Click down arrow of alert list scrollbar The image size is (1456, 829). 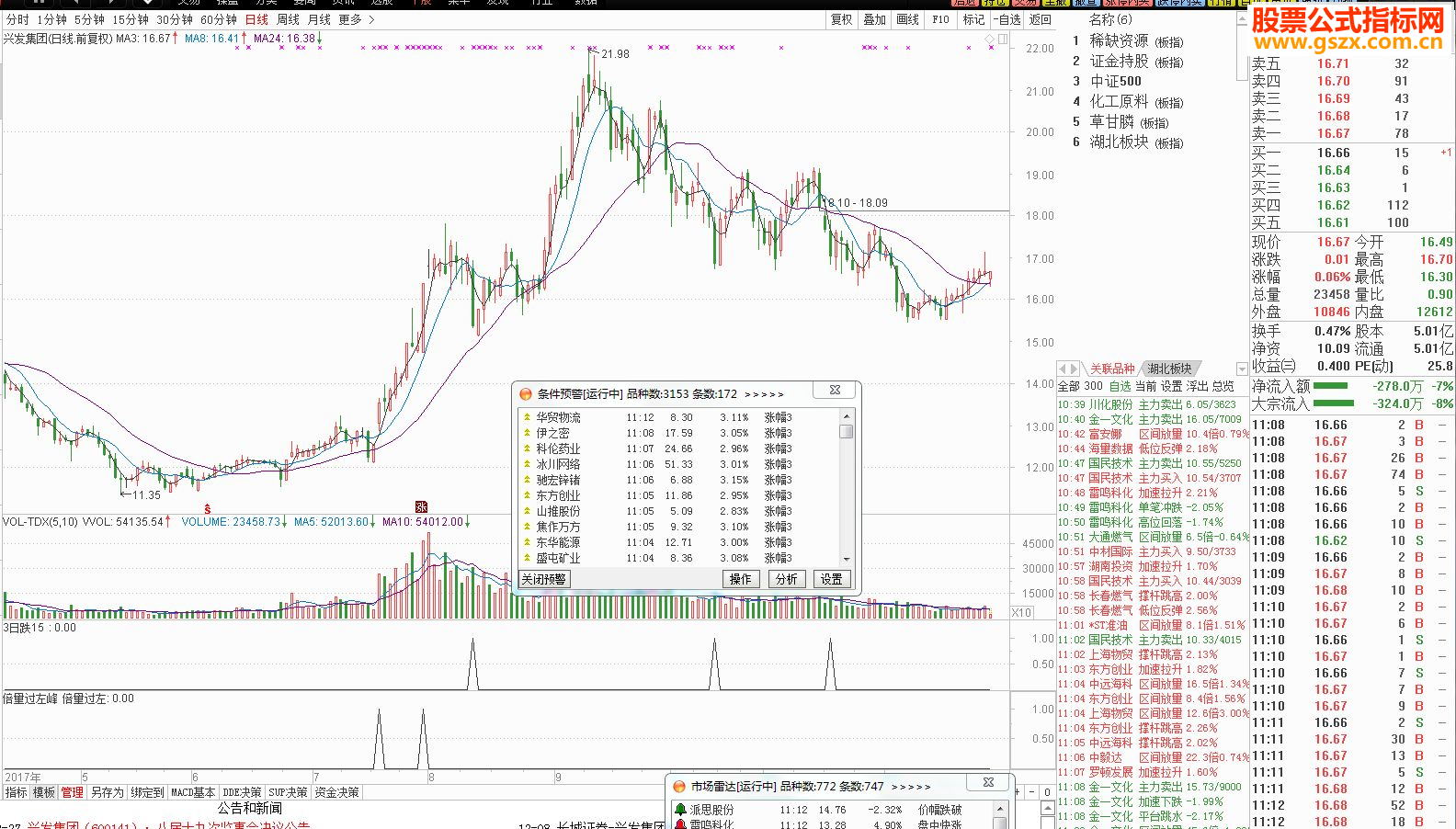coord(847,559)
